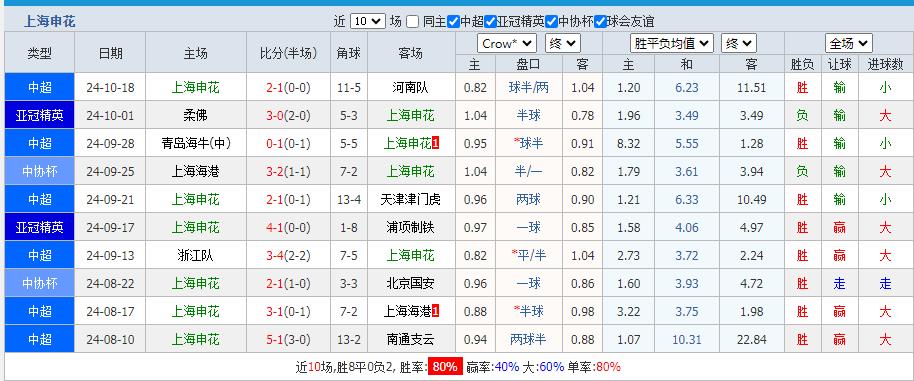The image size is (914, 381).
Task: Click the 类型 column header
Action: pyautogui.click(x=40, y=53)
